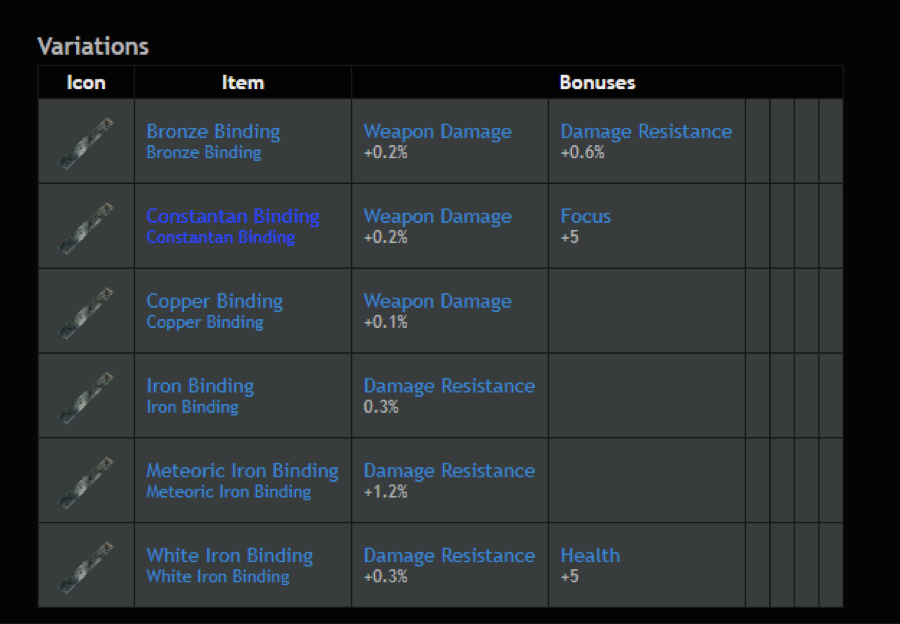The image size is (900, 624).
Task: Click the Constantan Binding item icon
Action: tap(86, 228)
